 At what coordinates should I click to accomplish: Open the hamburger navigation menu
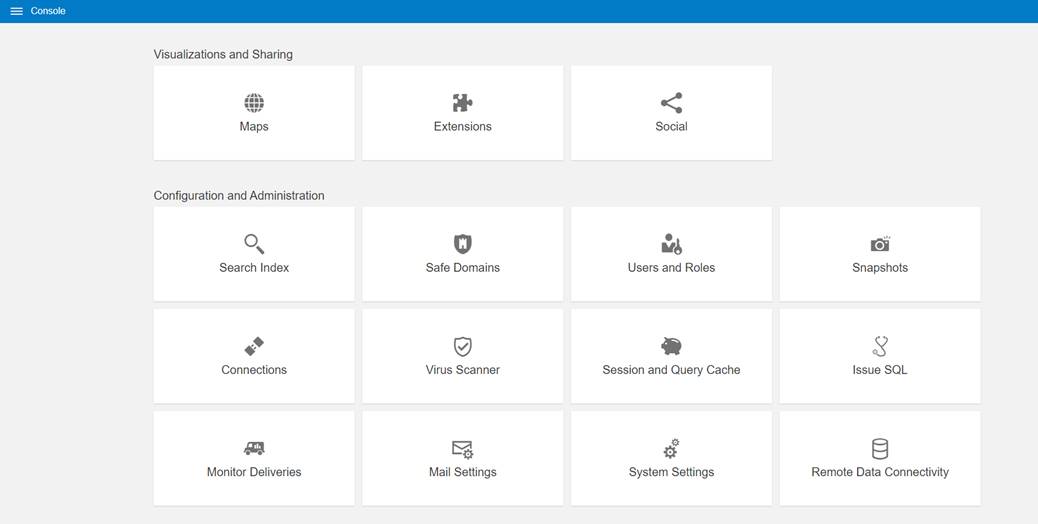(17, 11)
